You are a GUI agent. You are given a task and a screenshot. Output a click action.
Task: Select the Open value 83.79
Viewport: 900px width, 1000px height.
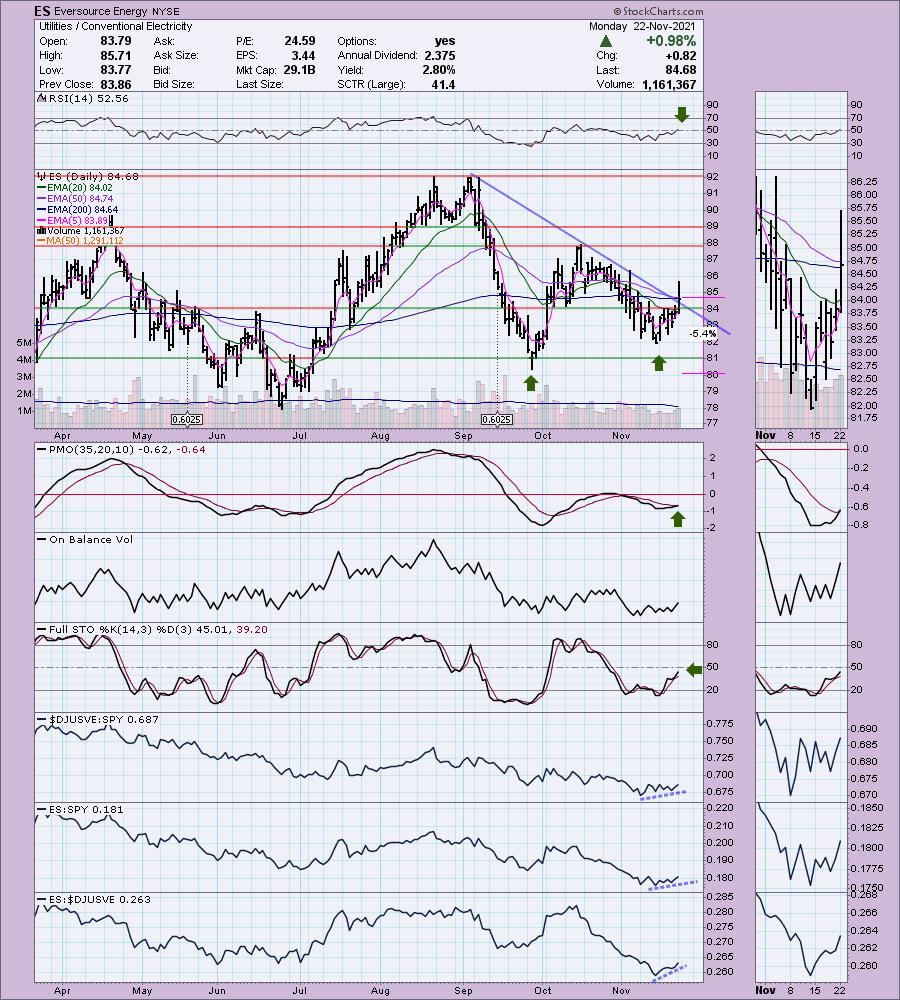pos(115,41)
